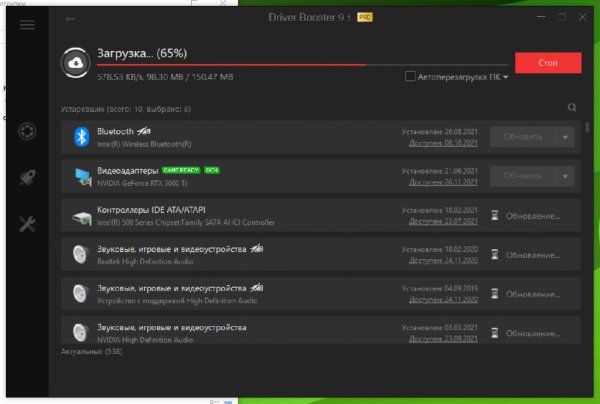The width and height of the screenshot is (600, 404).
Task: Click the installed date 26.08.2021
Action: coord(439,132)
